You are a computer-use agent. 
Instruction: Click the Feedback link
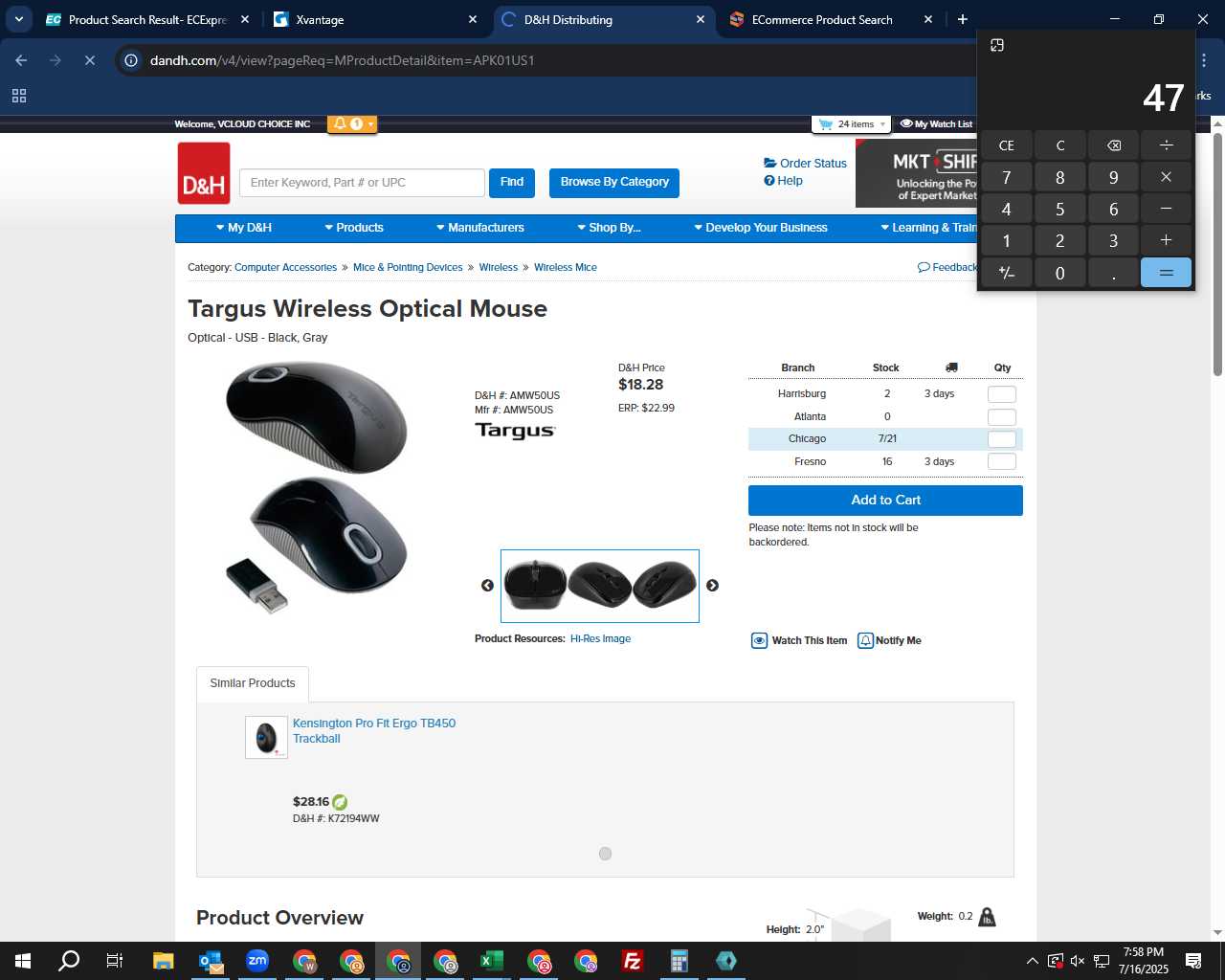(947, 267)
